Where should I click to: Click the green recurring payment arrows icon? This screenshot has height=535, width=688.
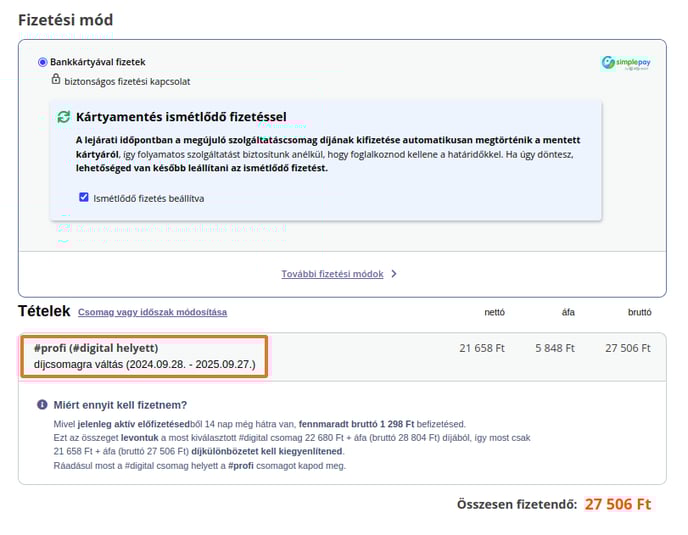(x=64, y=117)
